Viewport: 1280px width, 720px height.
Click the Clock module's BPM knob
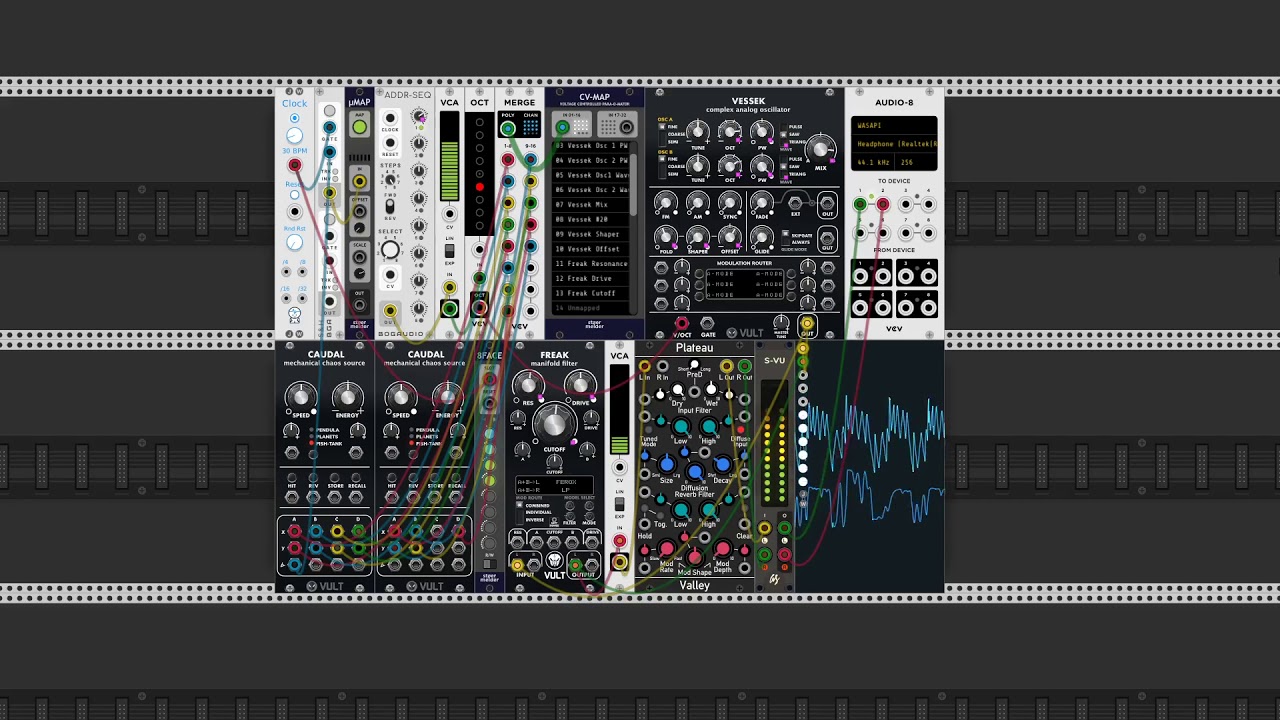pos(294,136)
